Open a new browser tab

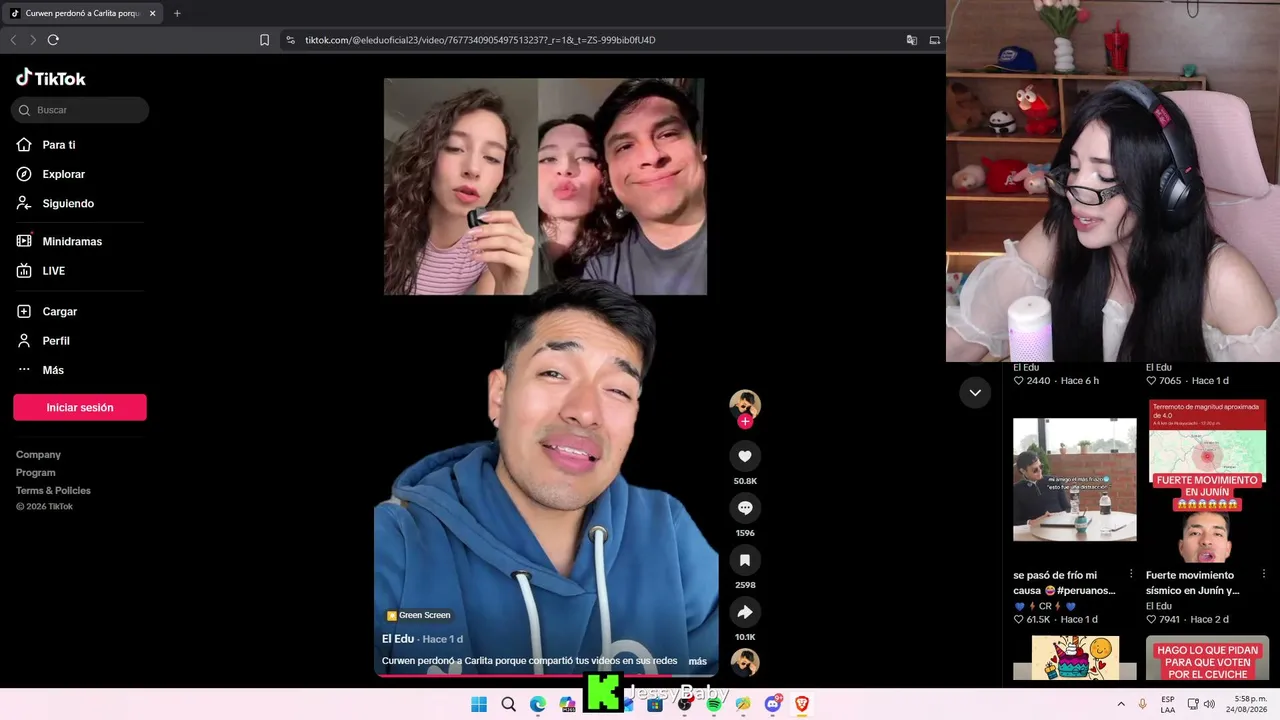(x=177, y=13)
